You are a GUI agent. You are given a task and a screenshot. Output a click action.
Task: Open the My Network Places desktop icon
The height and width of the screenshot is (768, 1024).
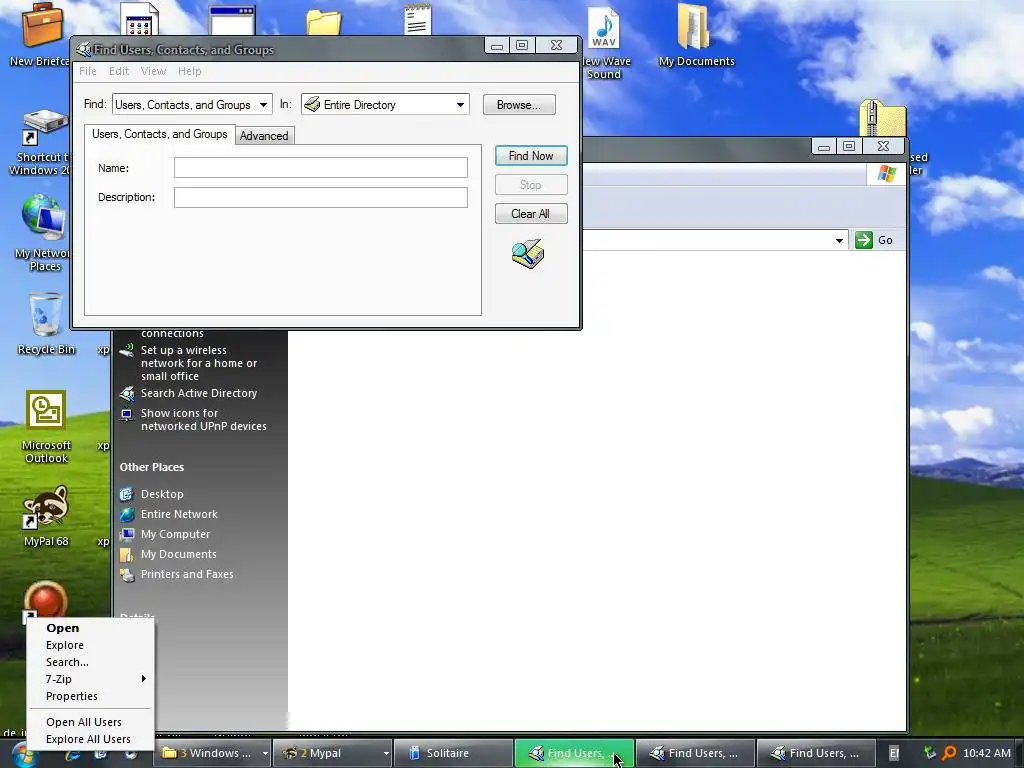[43, 218]
